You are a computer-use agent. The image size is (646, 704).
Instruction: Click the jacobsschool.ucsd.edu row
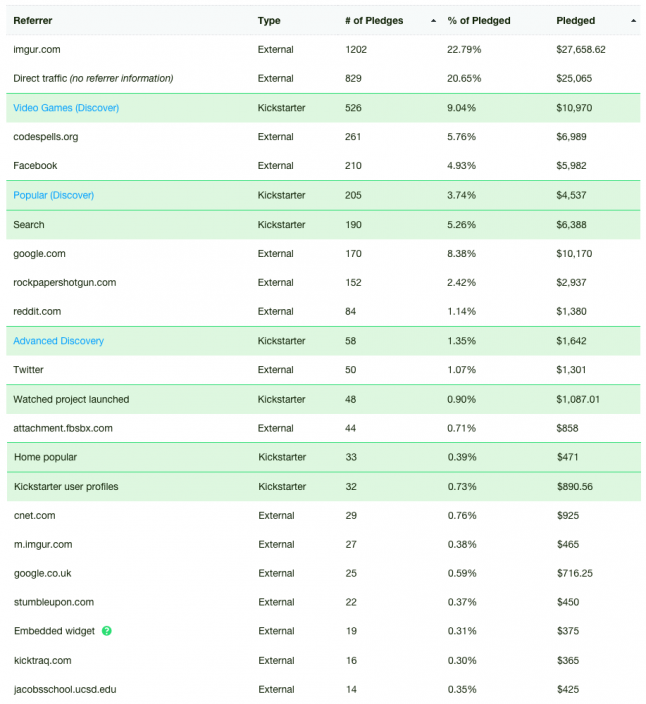point(324,689)
